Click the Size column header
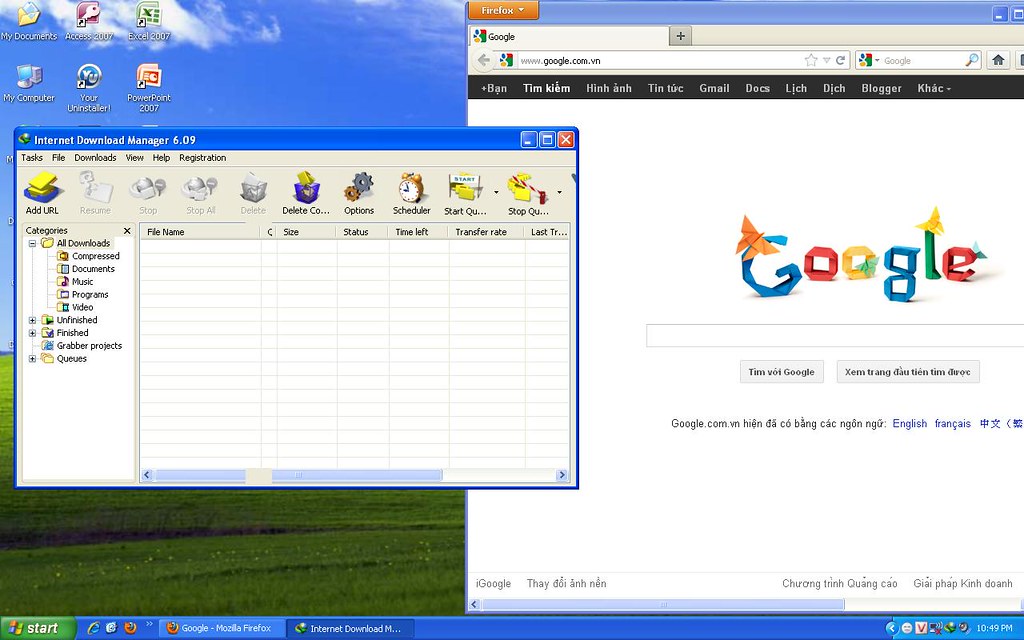Screen dimensions: 1024x640 306,232
